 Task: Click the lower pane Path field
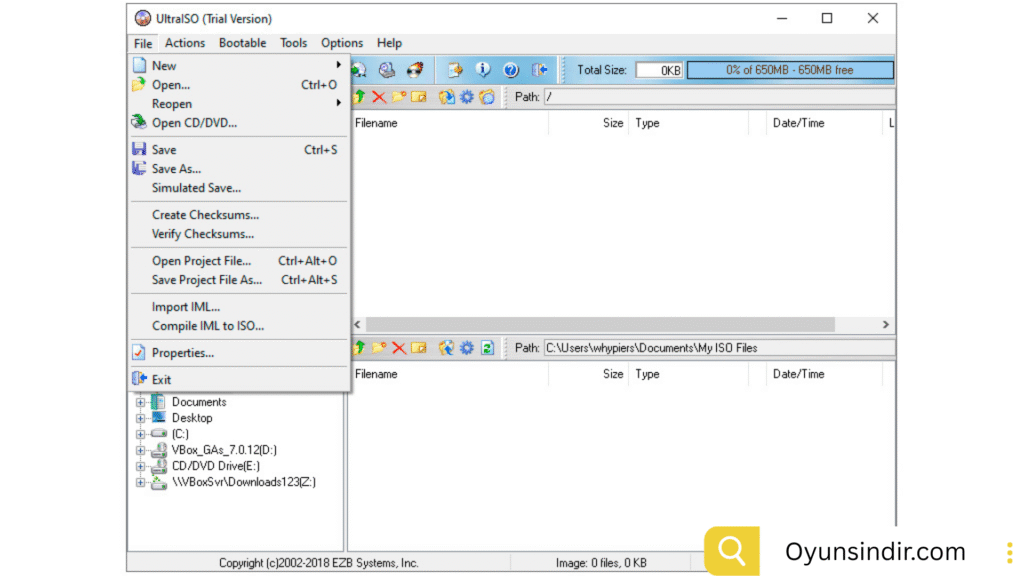pyautogui.click(x=717, y=348)
